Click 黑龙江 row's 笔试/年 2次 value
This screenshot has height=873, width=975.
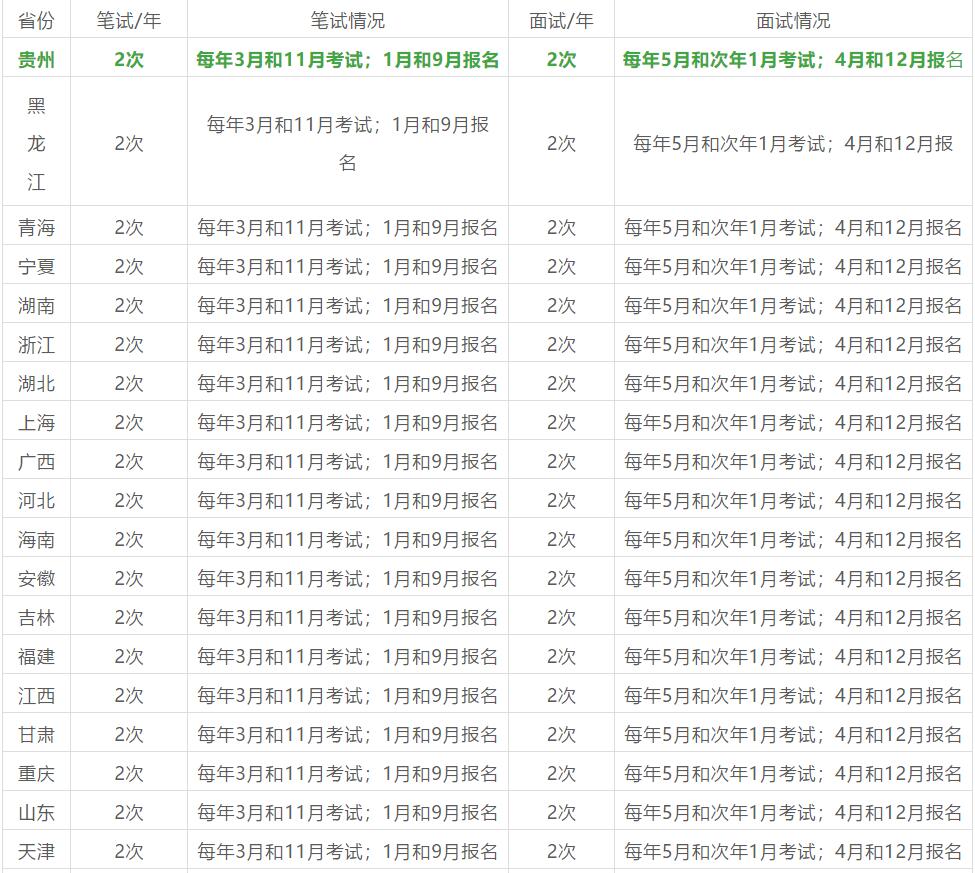(x=129, y=144)
